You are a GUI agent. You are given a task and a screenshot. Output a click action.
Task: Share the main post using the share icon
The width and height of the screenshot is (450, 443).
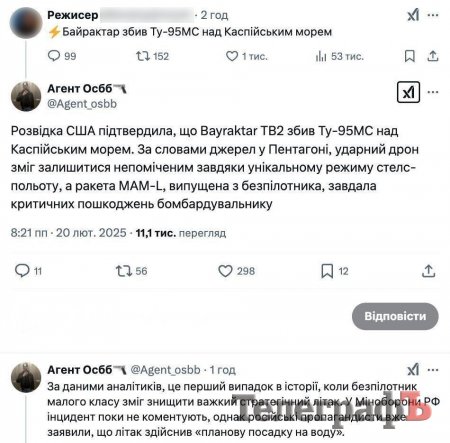point(429,271)
